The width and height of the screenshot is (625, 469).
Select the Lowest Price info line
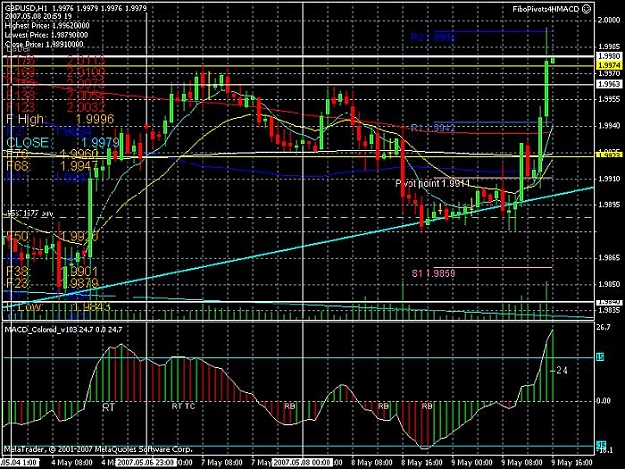(x=46, y=35)
